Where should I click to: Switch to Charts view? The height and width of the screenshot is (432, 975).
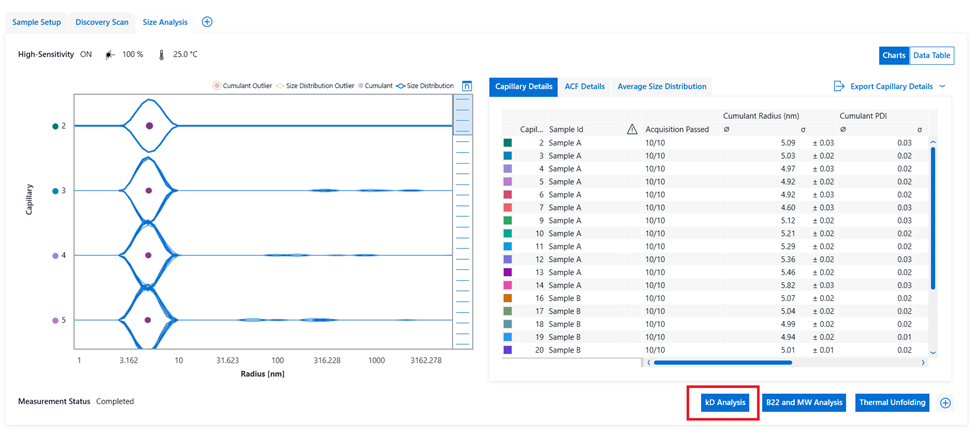pyautogui.click(x=894, y=55)
